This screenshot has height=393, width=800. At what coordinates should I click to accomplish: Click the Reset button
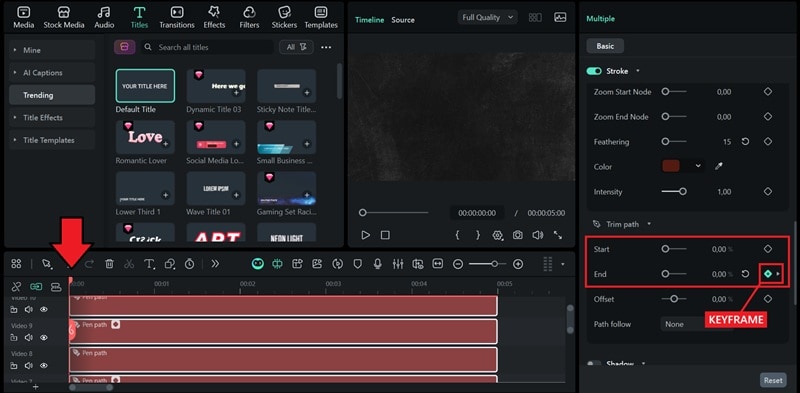773,380
